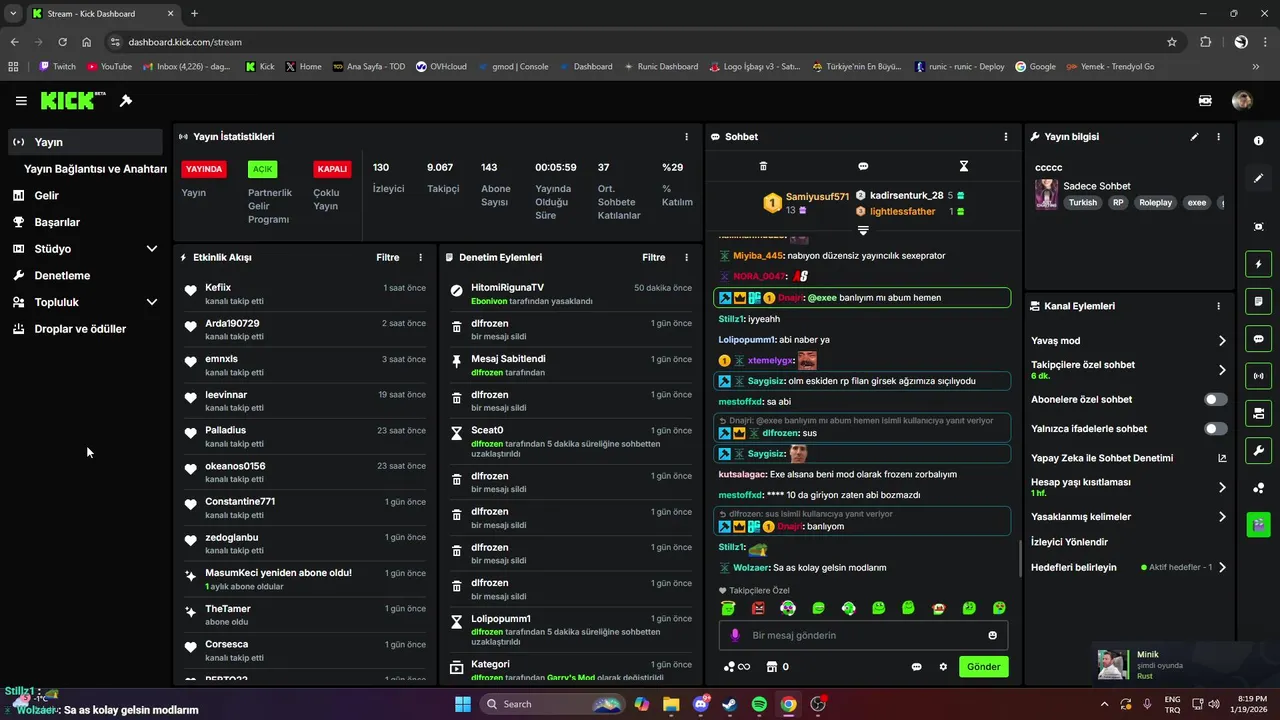Edit stream info with the pencil in Yayın bilgisi
This screenshot has height=720, width=1280.
click(1194, 137)
